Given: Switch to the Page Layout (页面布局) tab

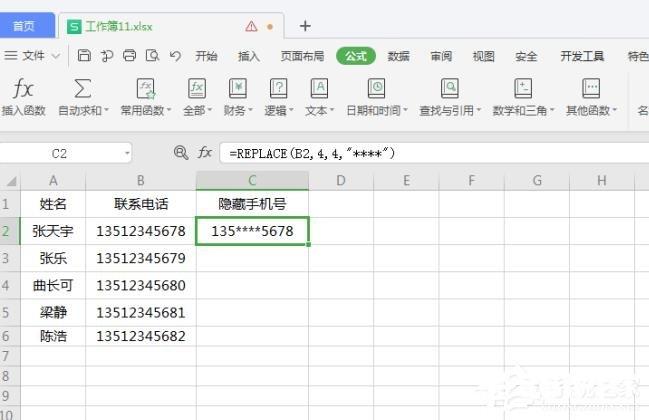Looking at the screenshot, I should tap(302, 56).
